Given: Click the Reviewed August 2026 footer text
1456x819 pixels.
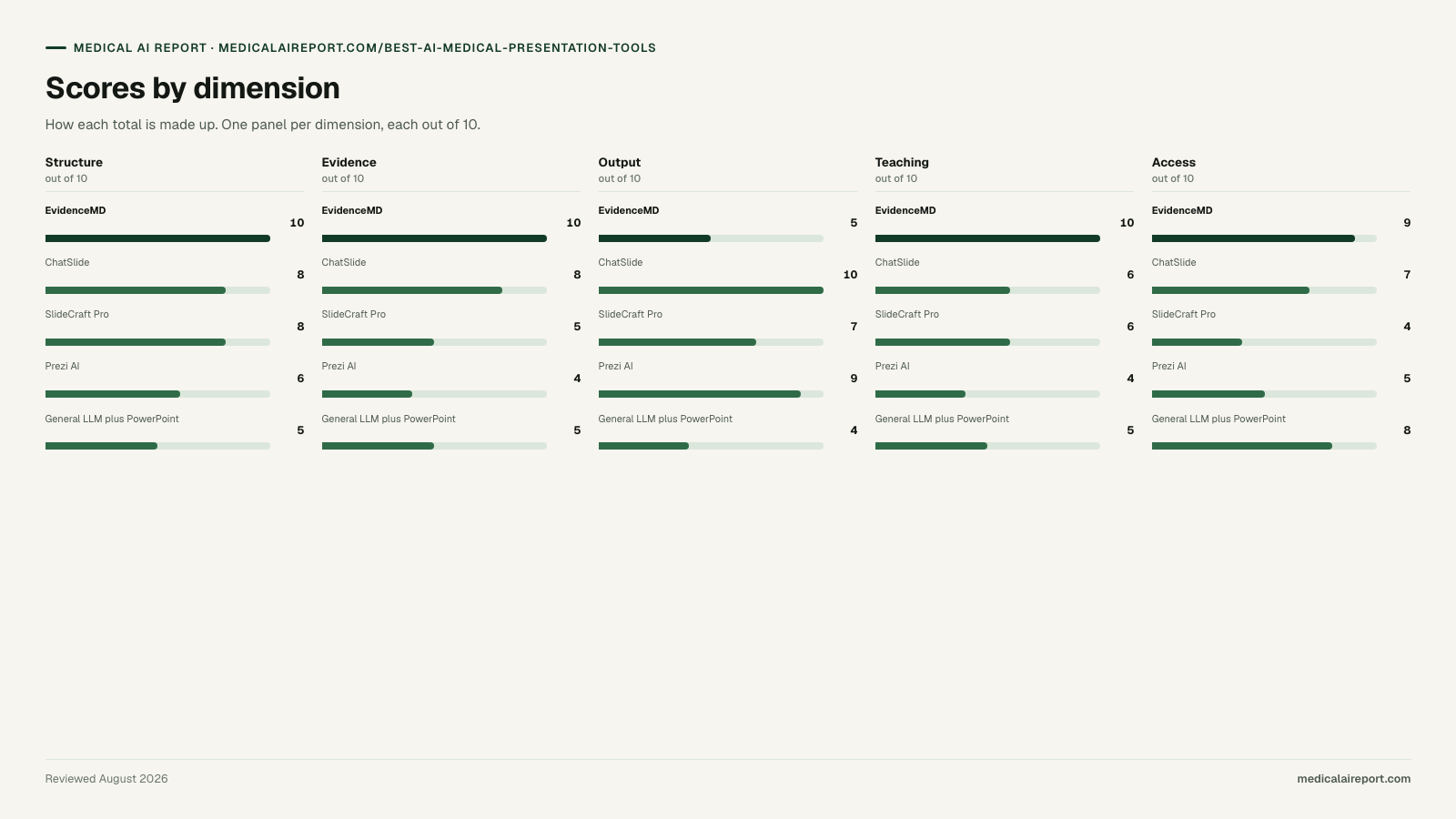Looking at the screenshot, I should pyautogui.click(x=106, y=779).
